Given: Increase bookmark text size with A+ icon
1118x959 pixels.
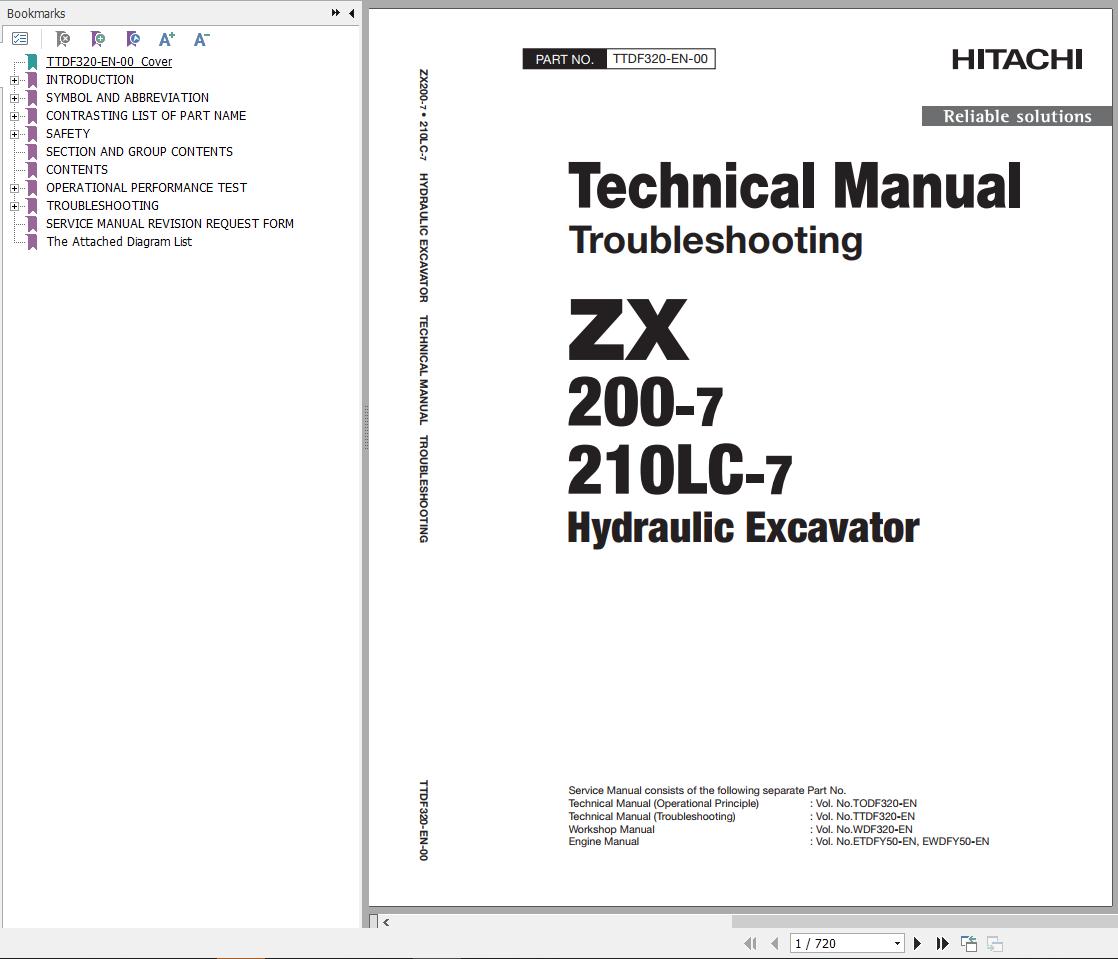Looking at the screenshot, I should coord(166,40).
